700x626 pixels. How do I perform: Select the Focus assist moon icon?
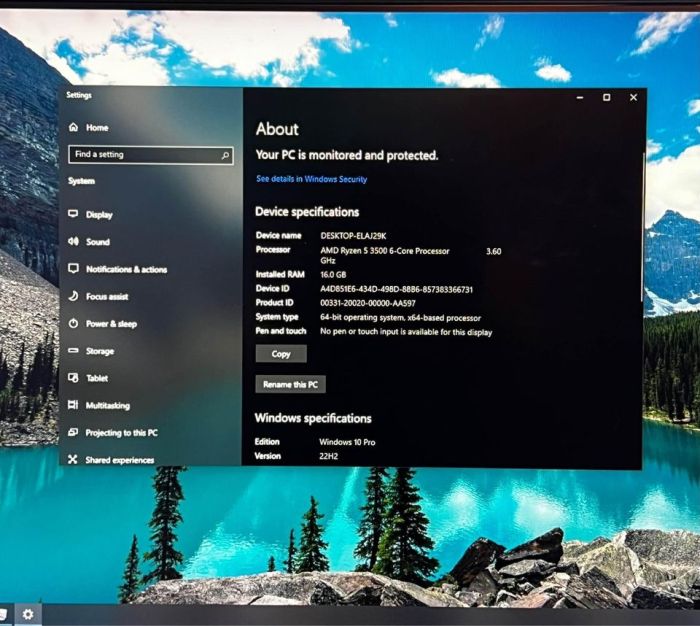point(73,296)
